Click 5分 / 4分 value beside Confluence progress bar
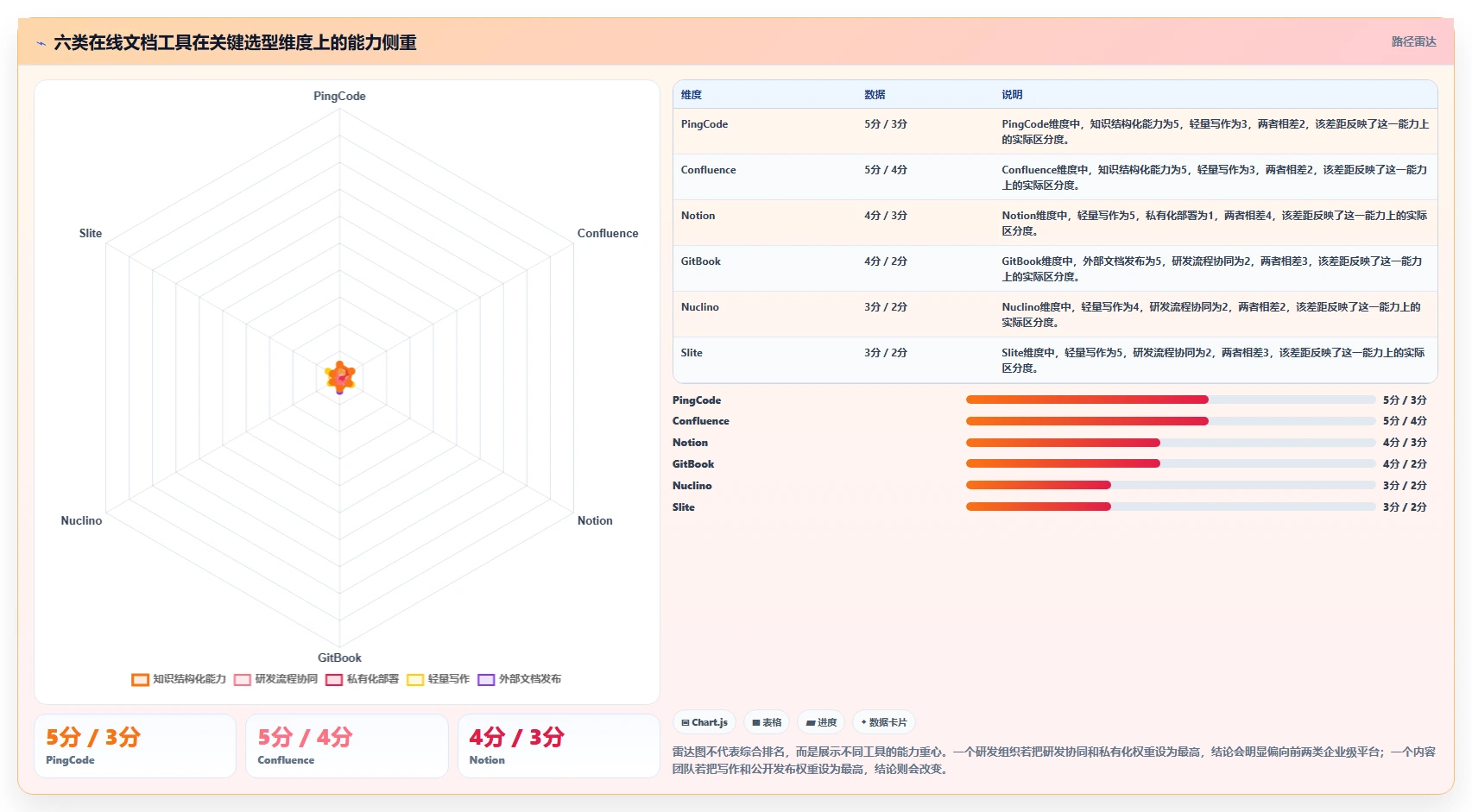Viewport: 1472px width, 812px height. [x=1405, y=421]
